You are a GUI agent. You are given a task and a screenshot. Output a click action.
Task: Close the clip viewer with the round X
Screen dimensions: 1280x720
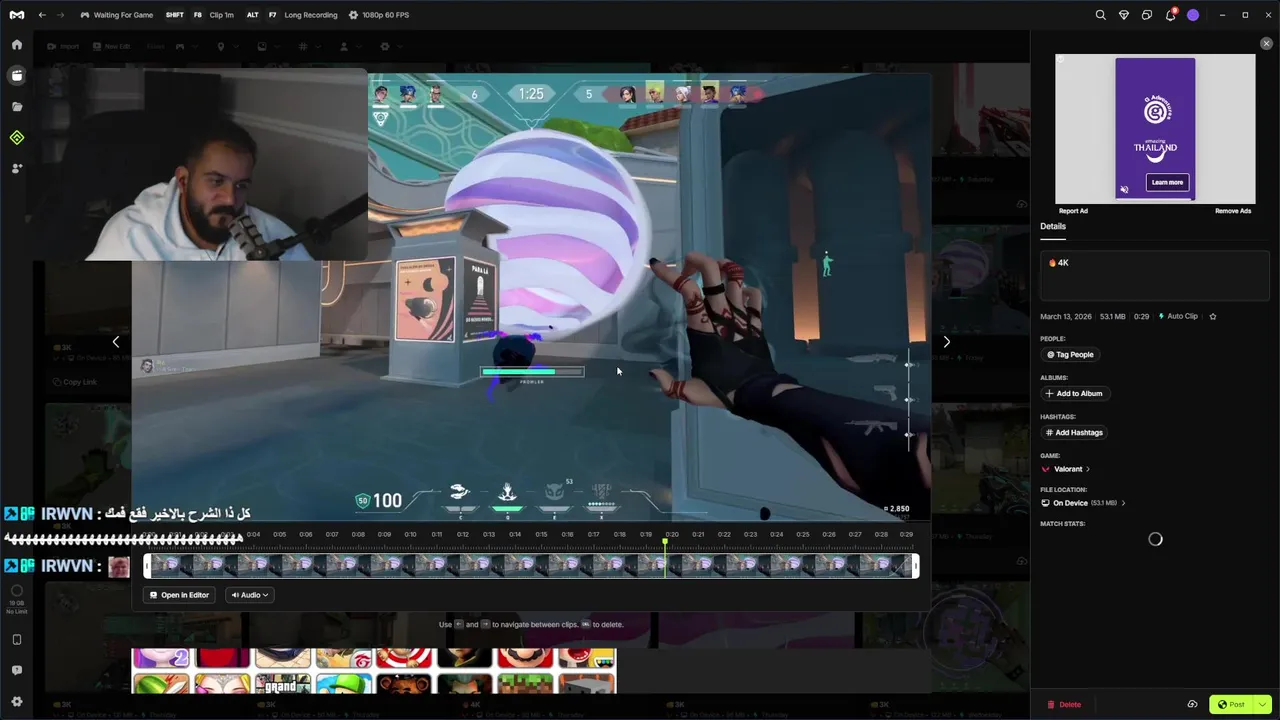point(1266,44)
